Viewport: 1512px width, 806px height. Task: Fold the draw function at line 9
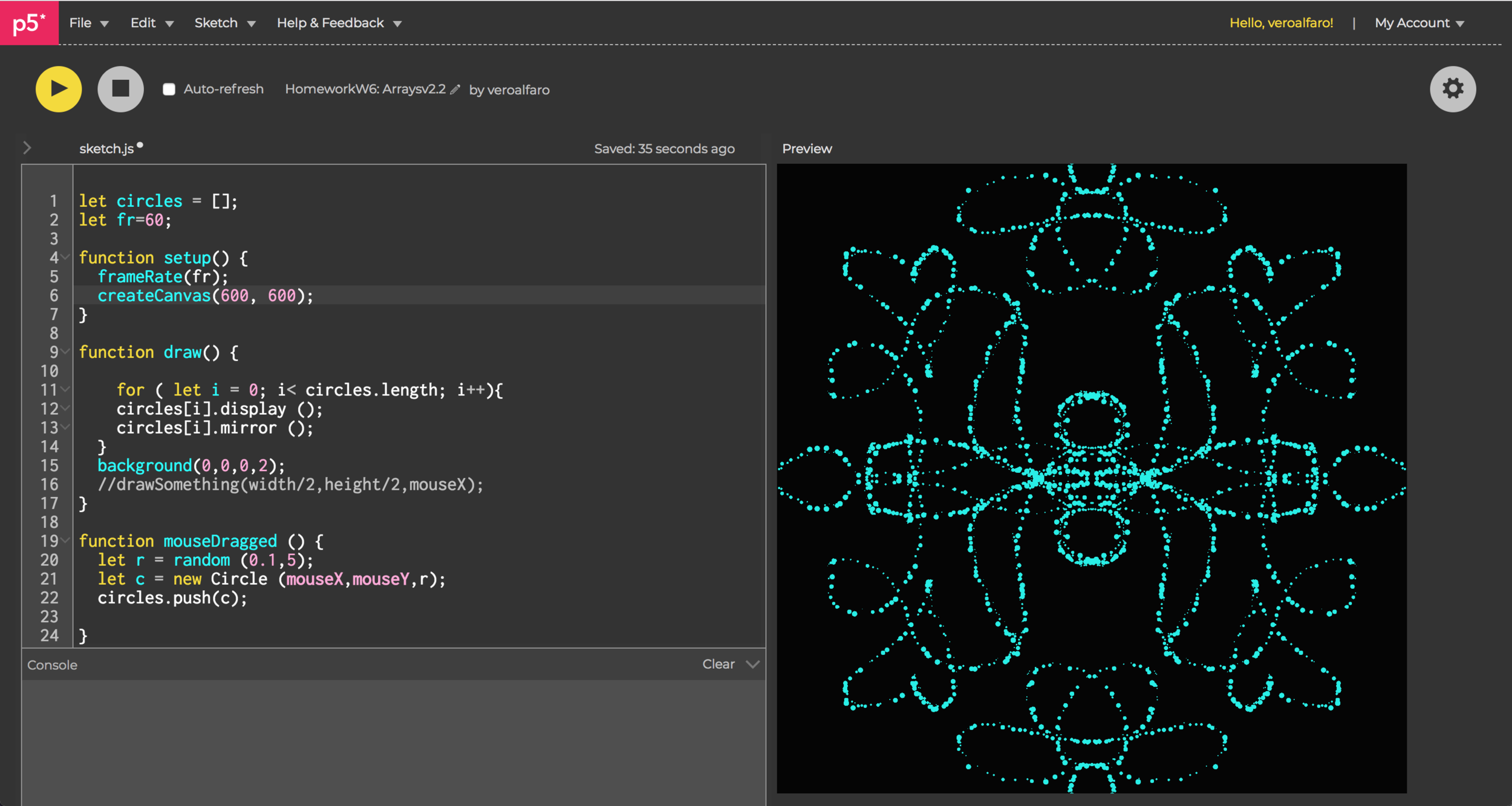[x=66, y=351]
